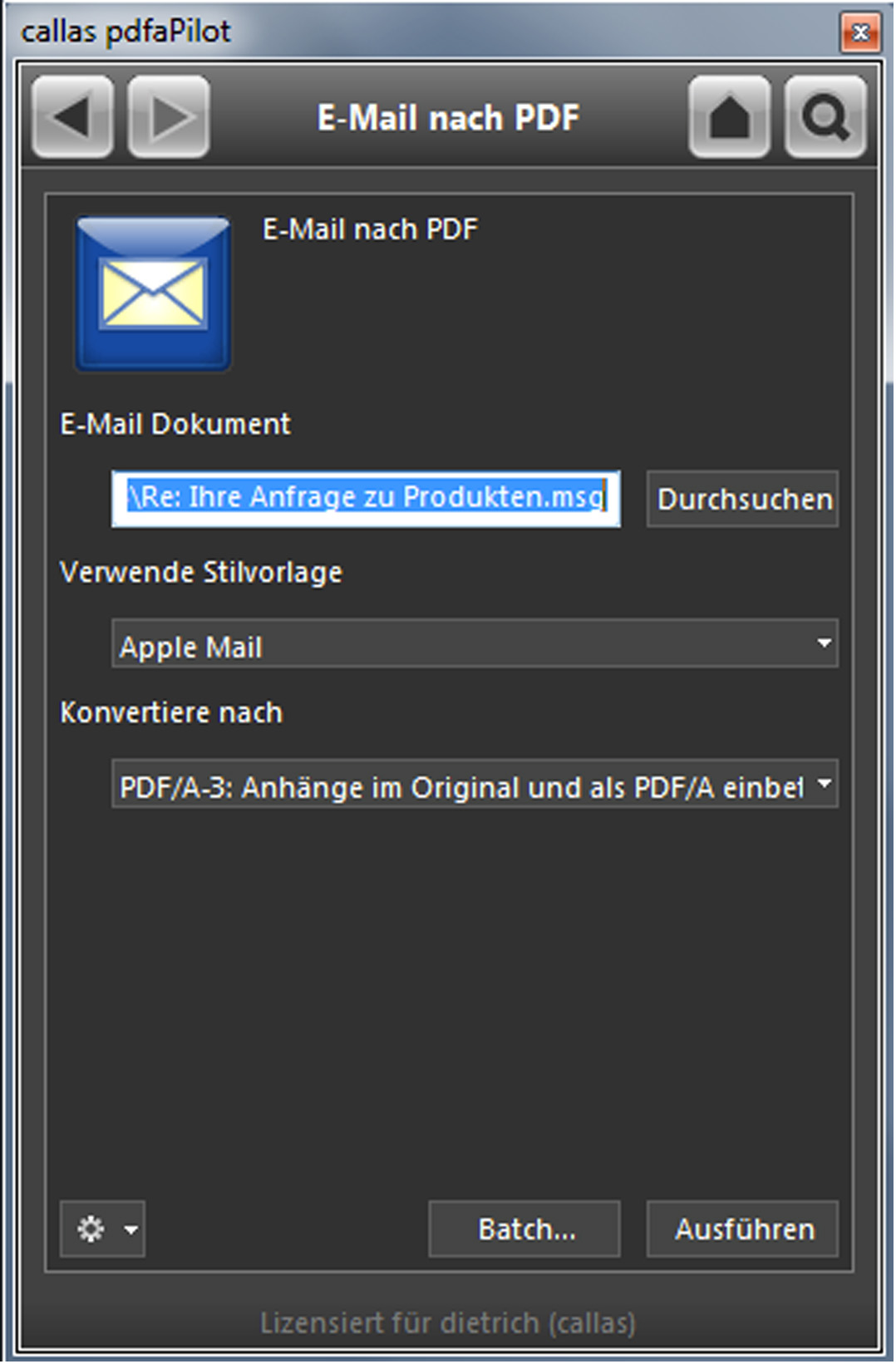The image size is (896, 1364).
Task: Click the arrow of the Konvertiere nach combo box
Action: tap(823, 784)
